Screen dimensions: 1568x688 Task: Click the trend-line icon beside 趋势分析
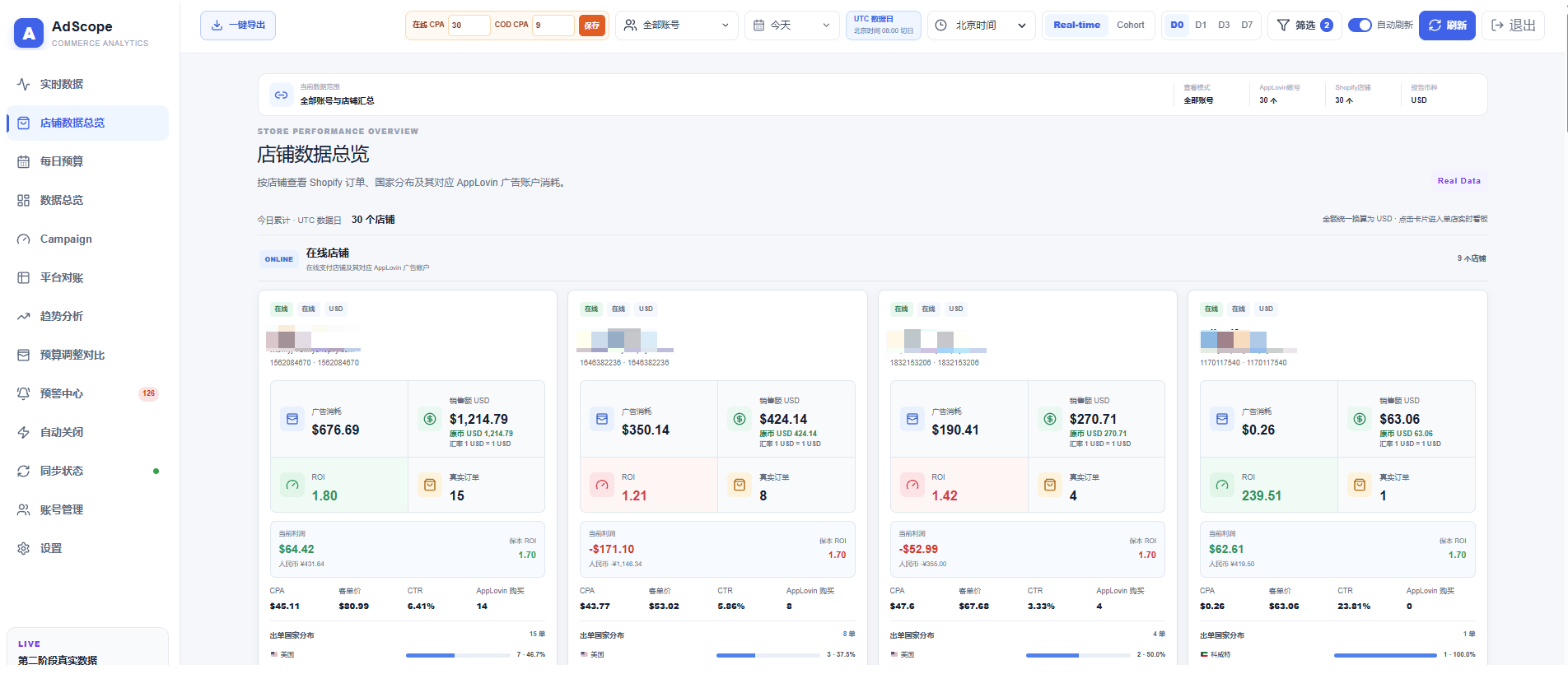click(23, 316)
